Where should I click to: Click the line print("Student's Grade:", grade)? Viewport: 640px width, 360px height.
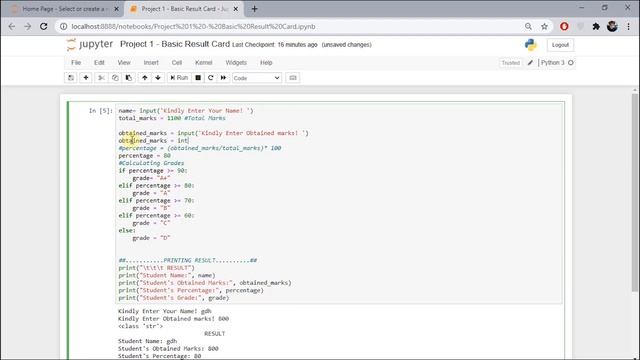click(x=174, y=298)
